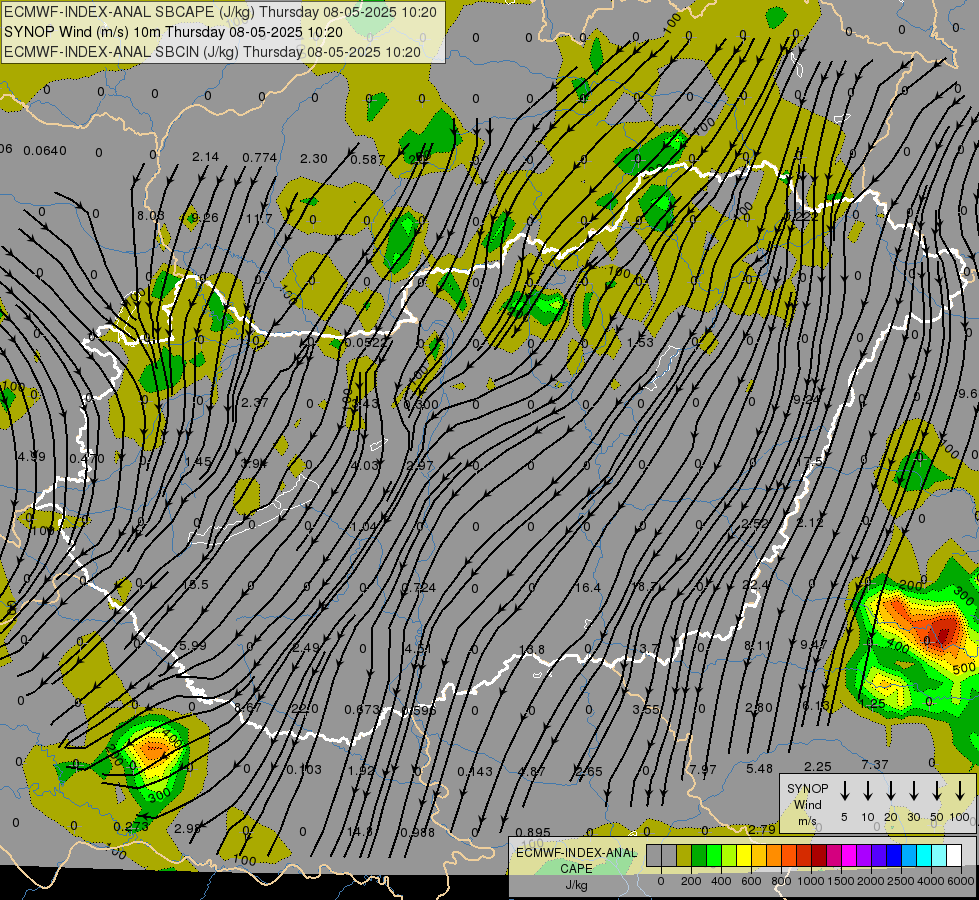Click the SYNOP label in wind legend
This screenshot has height=900, width=979.
coord(807,789)
